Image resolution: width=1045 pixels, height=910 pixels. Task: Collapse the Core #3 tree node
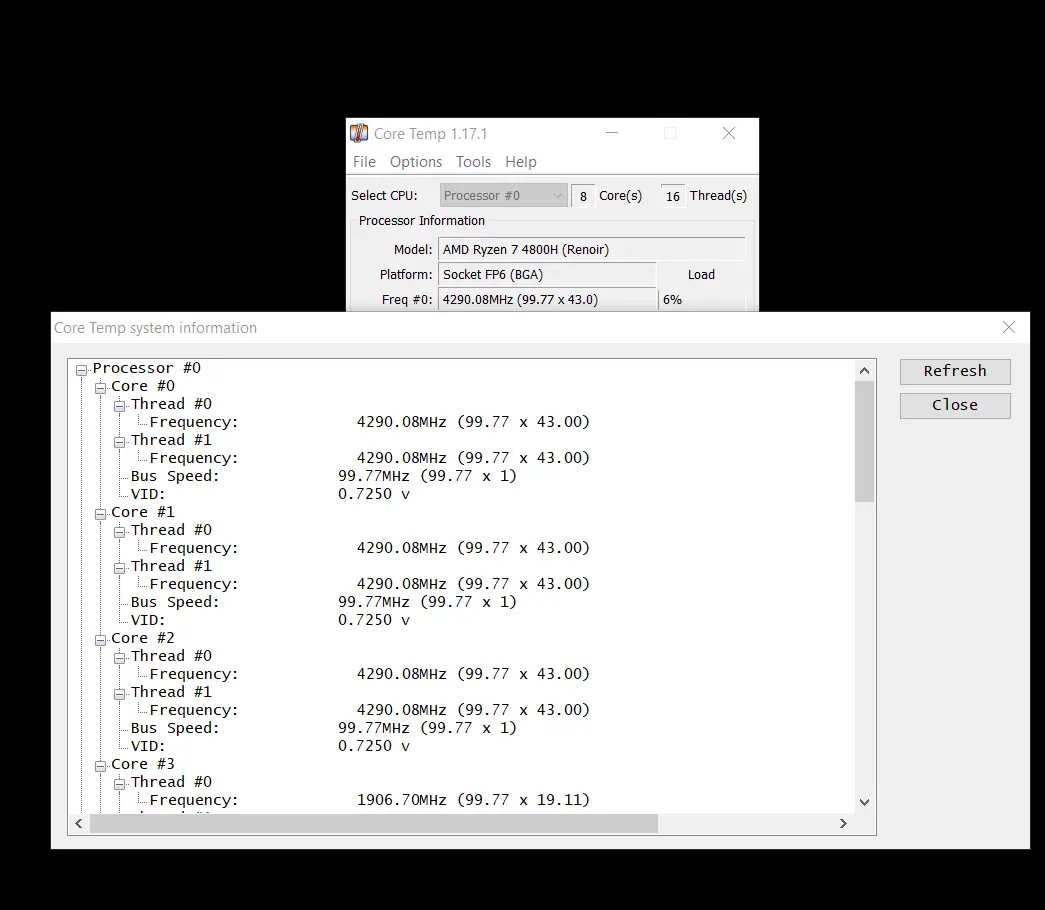click(x=100, y=766)
